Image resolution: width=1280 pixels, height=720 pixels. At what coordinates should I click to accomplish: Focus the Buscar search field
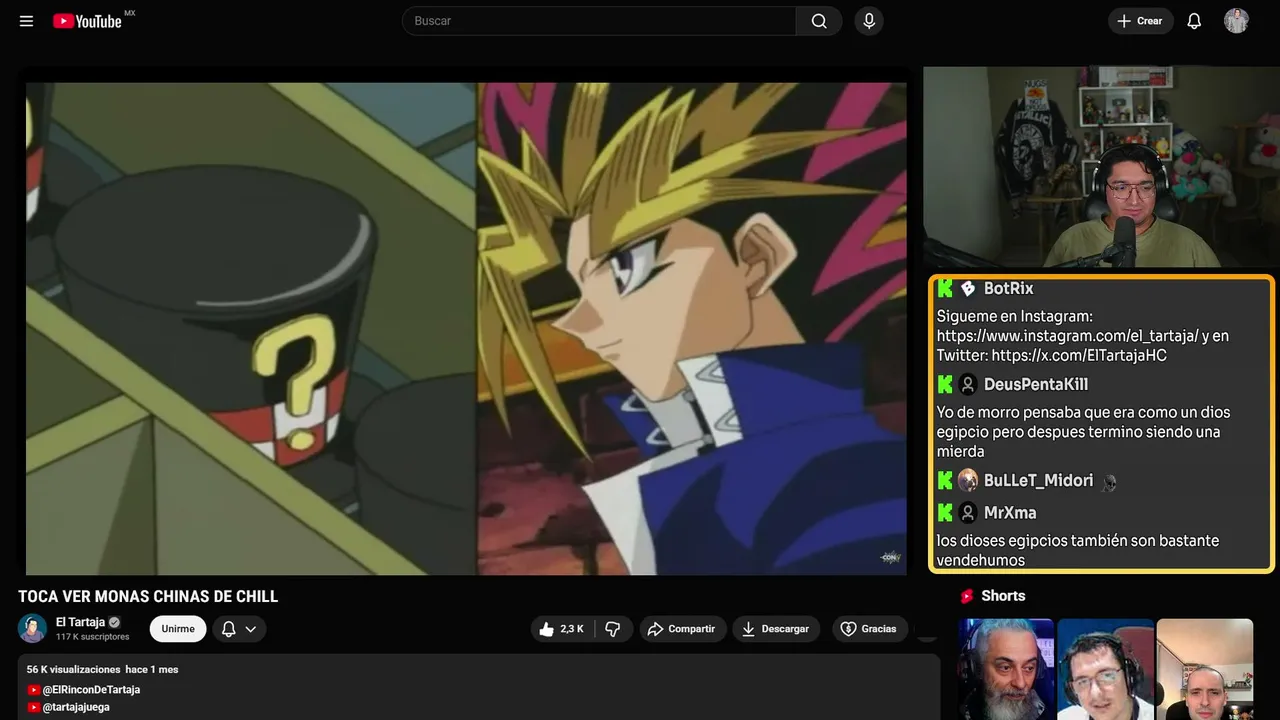(599, 21)
